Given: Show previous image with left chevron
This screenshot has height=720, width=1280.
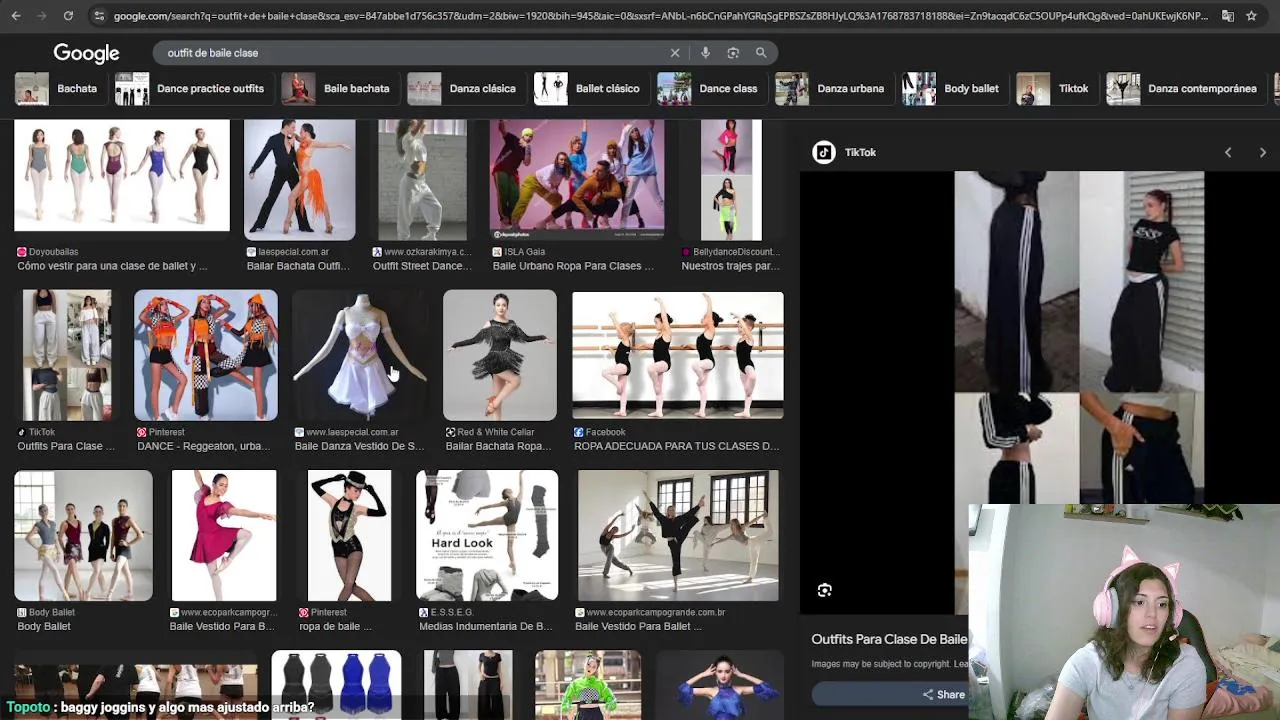Looking at the screenshot, I should point(1228,152).
